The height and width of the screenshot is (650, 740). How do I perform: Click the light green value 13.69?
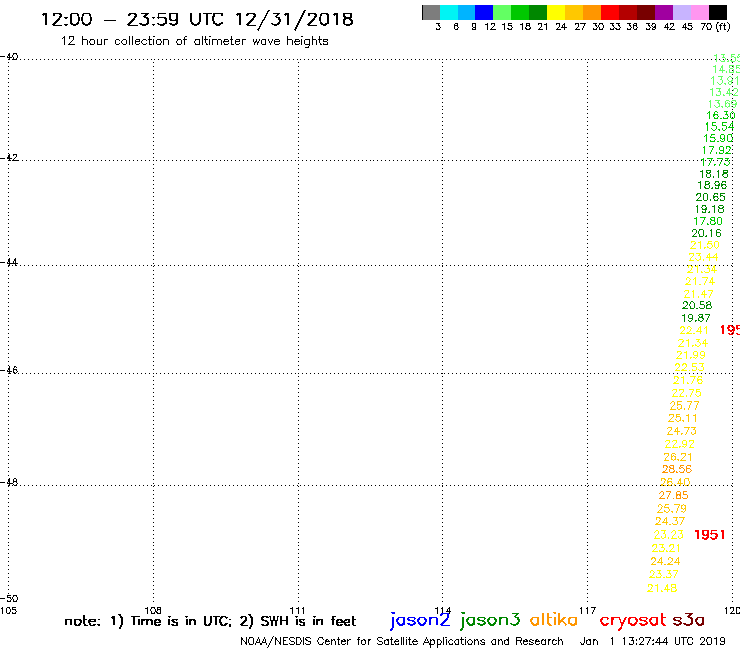(x=723, y=104)
